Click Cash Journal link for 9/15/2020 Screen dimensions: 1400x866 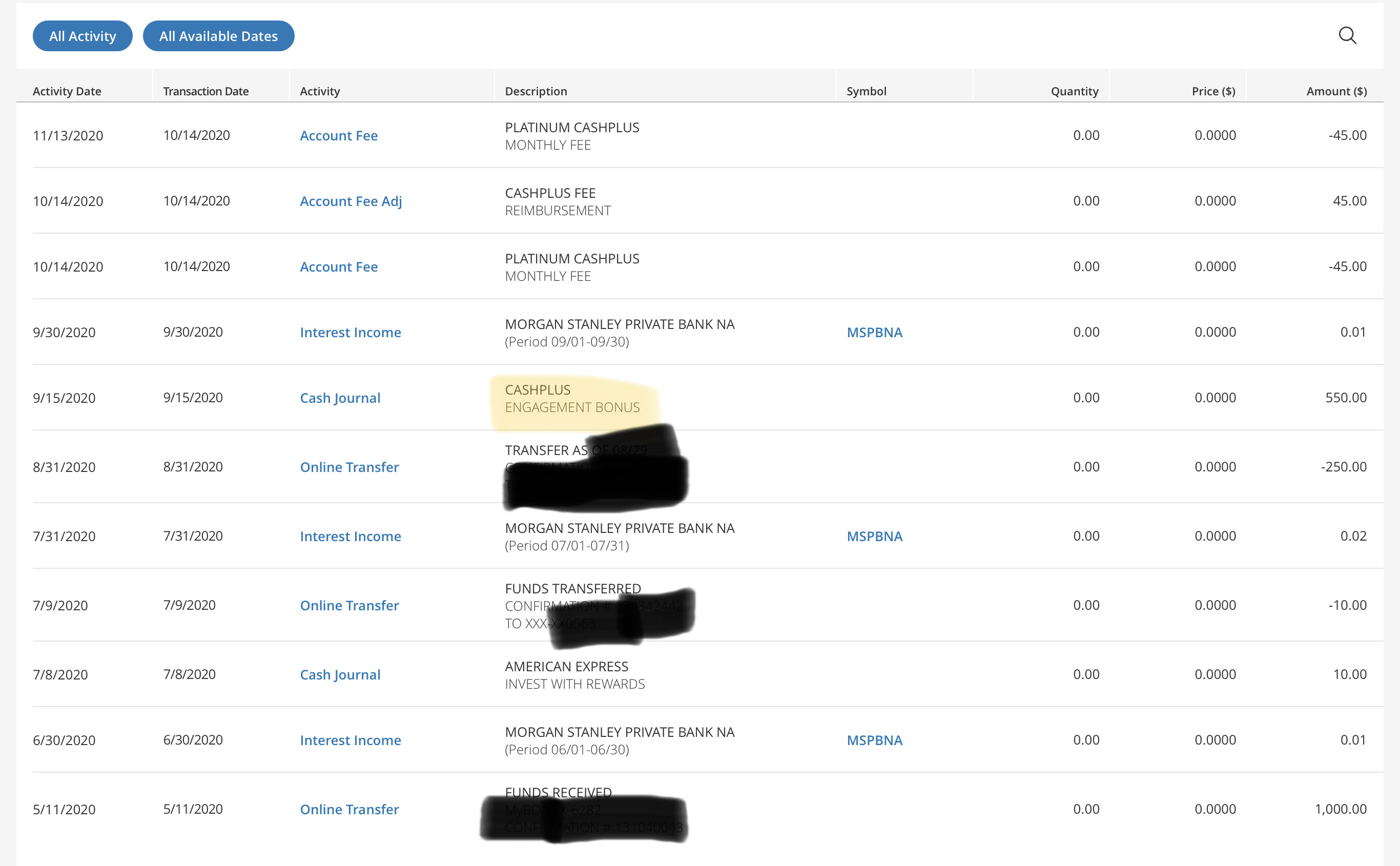pos(340,398)
